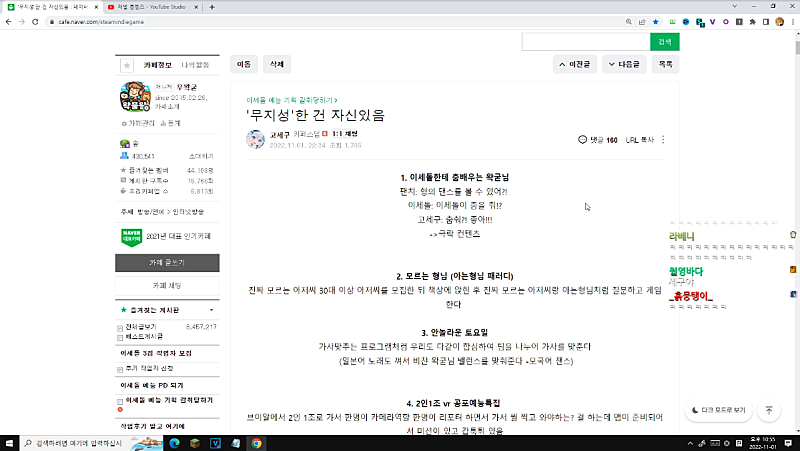Click the page vertical scrollbar thumb

797,47
